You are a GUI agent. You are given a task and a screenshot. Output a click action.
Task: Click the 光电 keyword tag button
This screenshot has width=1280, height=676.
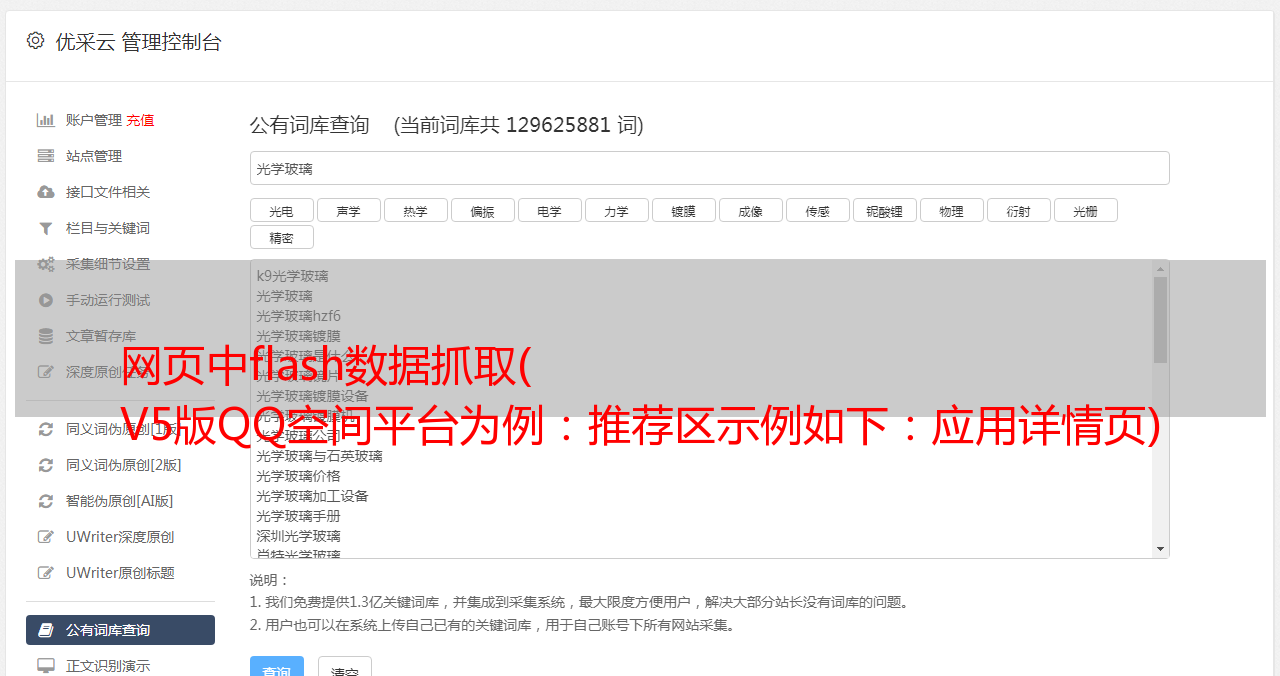(282, 210)
